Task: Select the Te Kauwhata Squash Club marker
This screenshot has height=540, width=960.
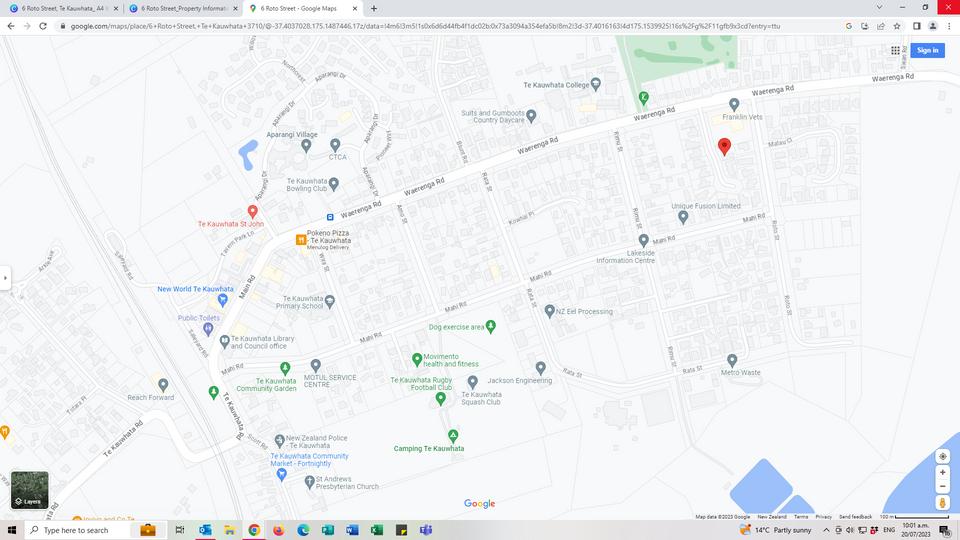Action: pyautogui.click(x=473, y=382)
